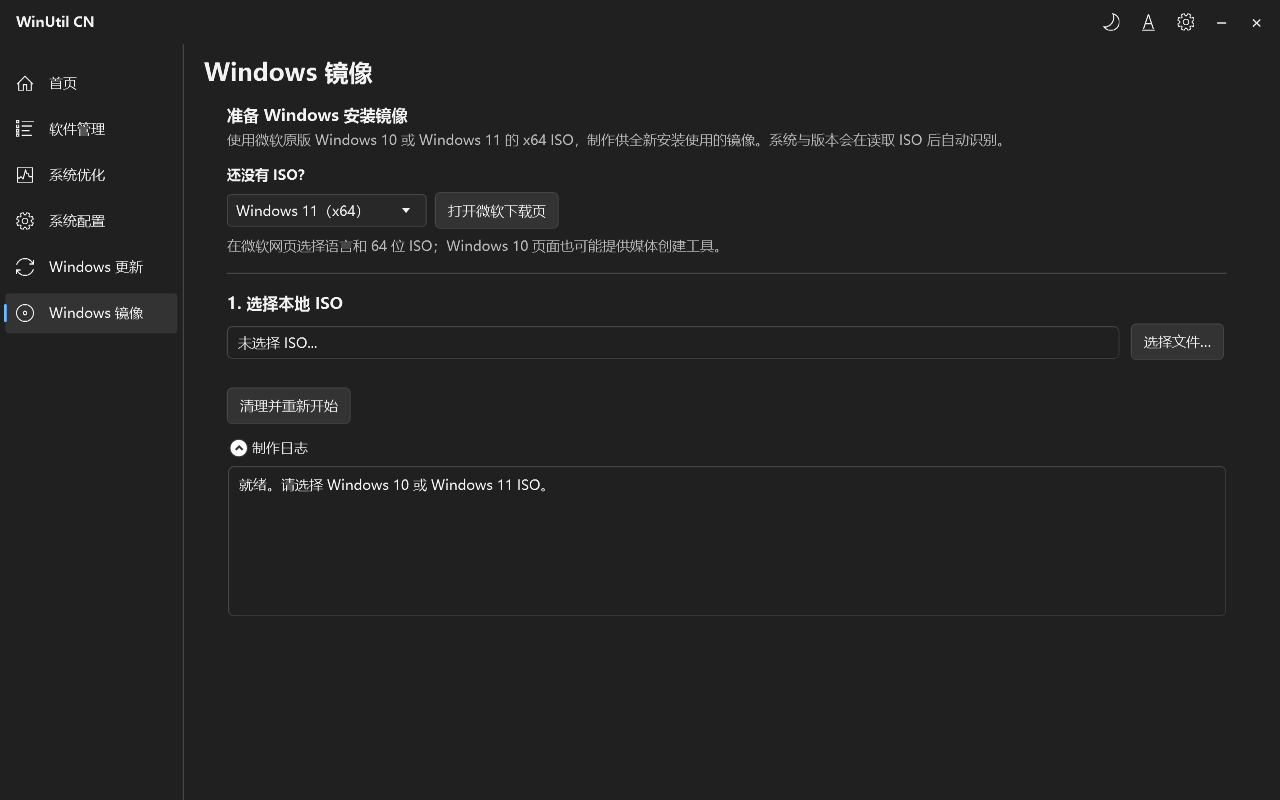Open the 软件管理 section

coord(91,129)
